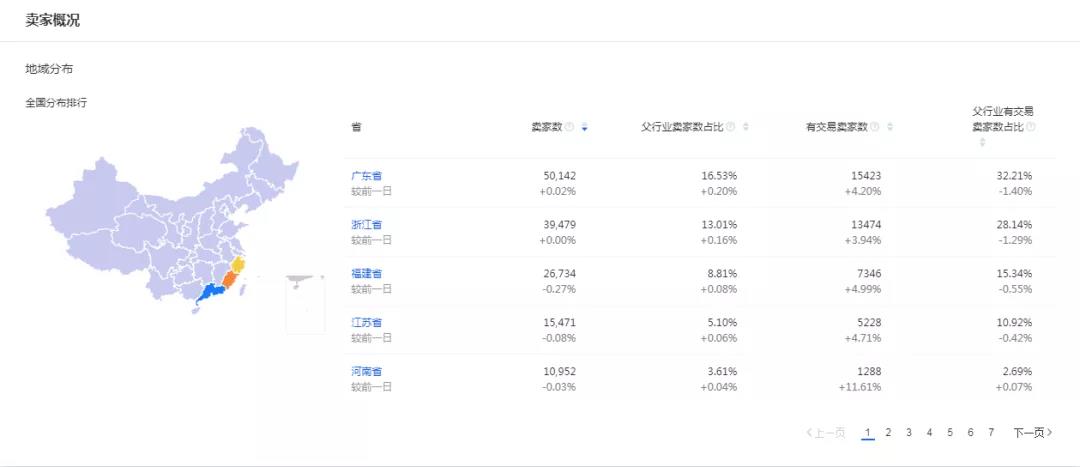Click the help icon beside 卖家数
Screen dimensions: 1080x467
[x=569, y=127]
